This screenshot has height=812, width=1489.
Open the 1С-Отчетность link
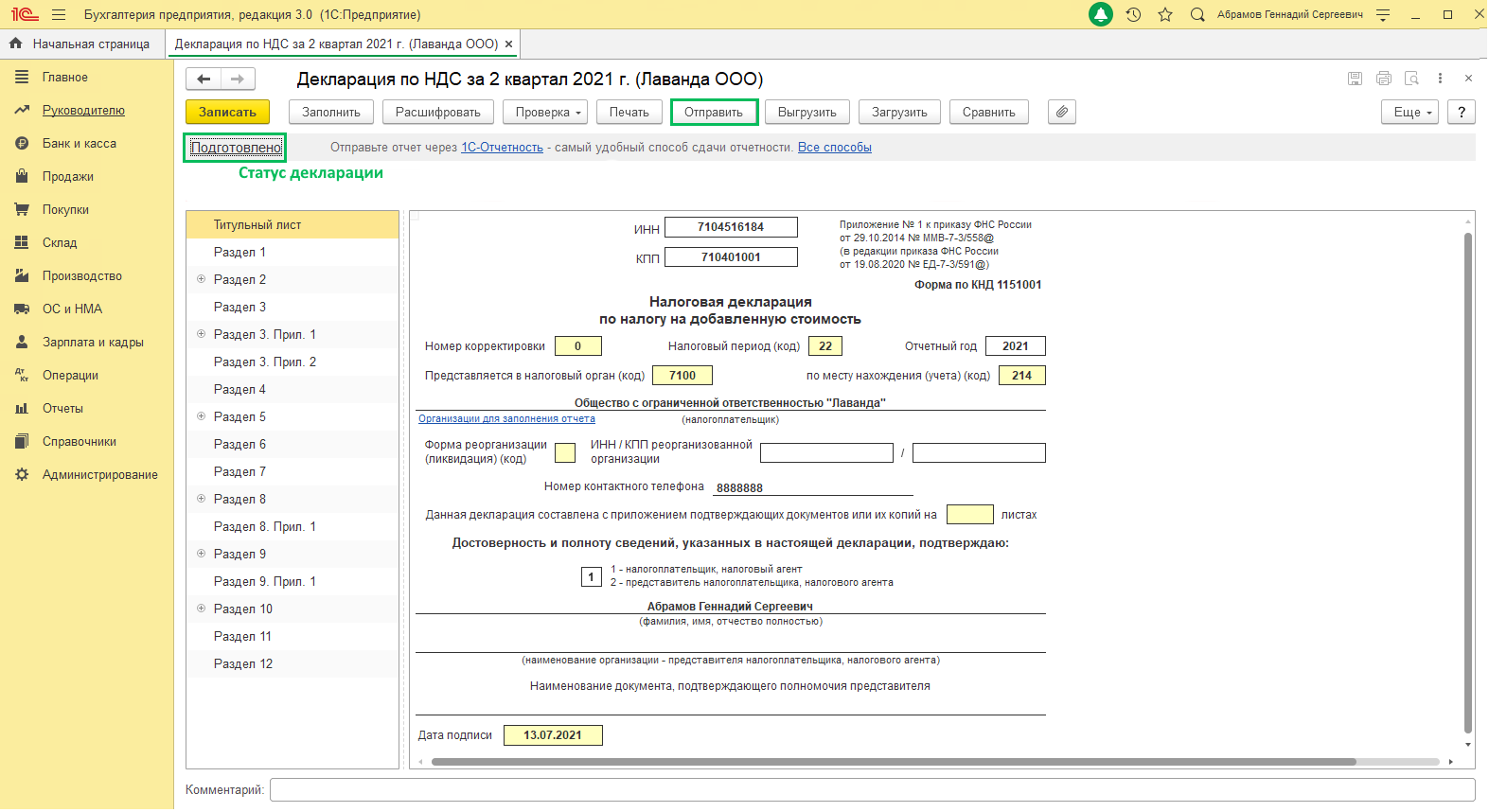(x=502, y=148)
